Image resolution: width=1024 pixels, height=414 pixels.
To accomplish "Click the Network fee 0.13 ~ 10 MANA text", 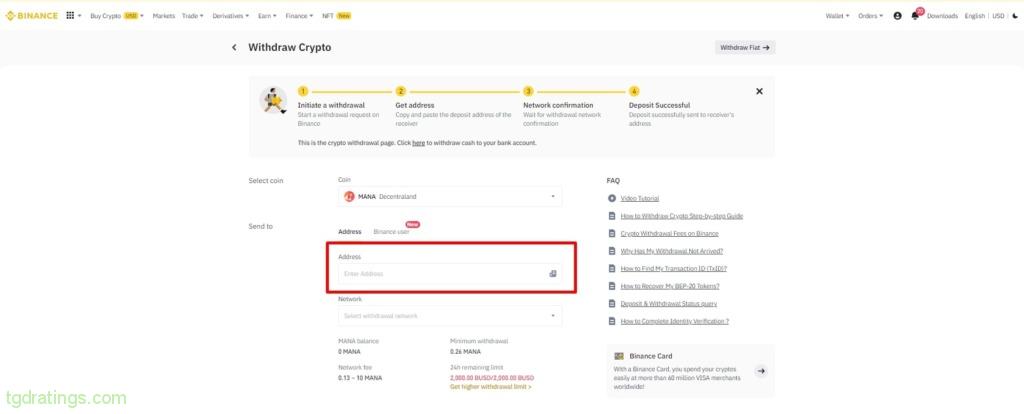I will point(360,377).
